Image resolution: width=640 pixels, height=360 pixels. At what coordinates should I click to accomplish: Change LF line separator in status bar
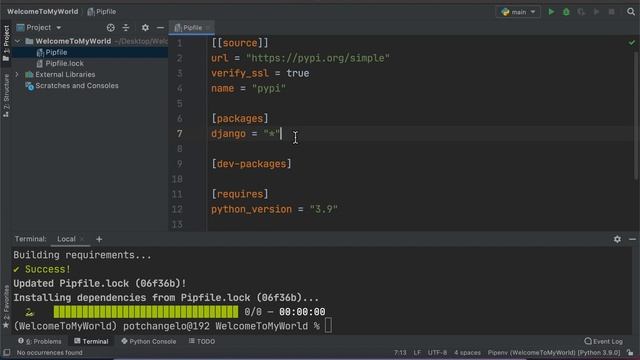(417, 352)
